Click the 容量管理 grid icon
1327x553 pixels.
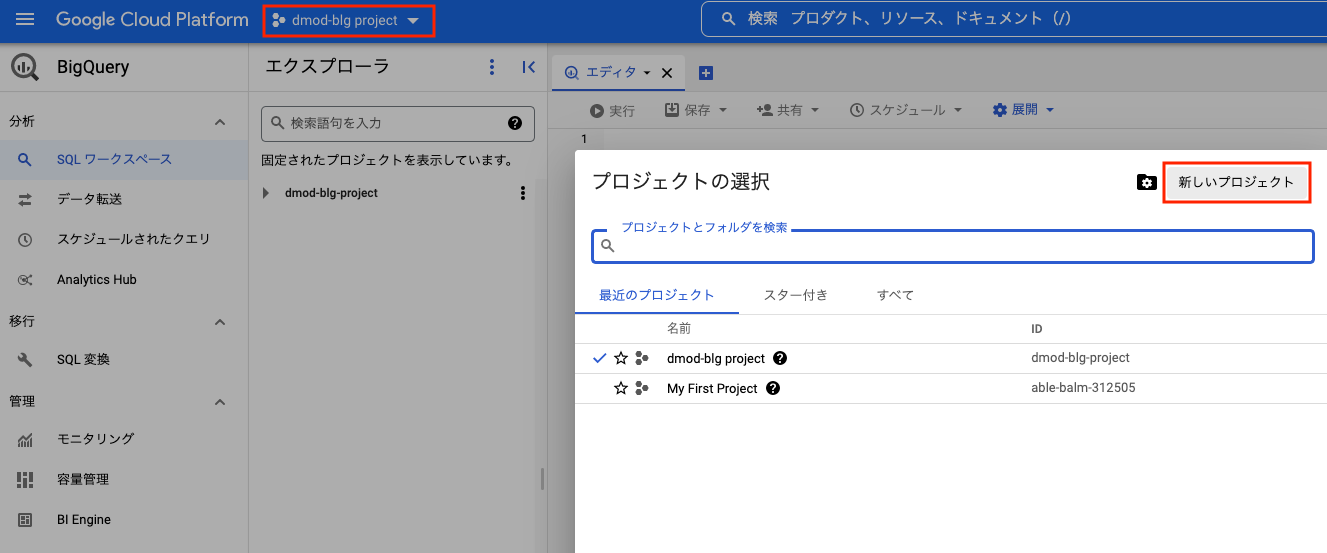(25, 480)
